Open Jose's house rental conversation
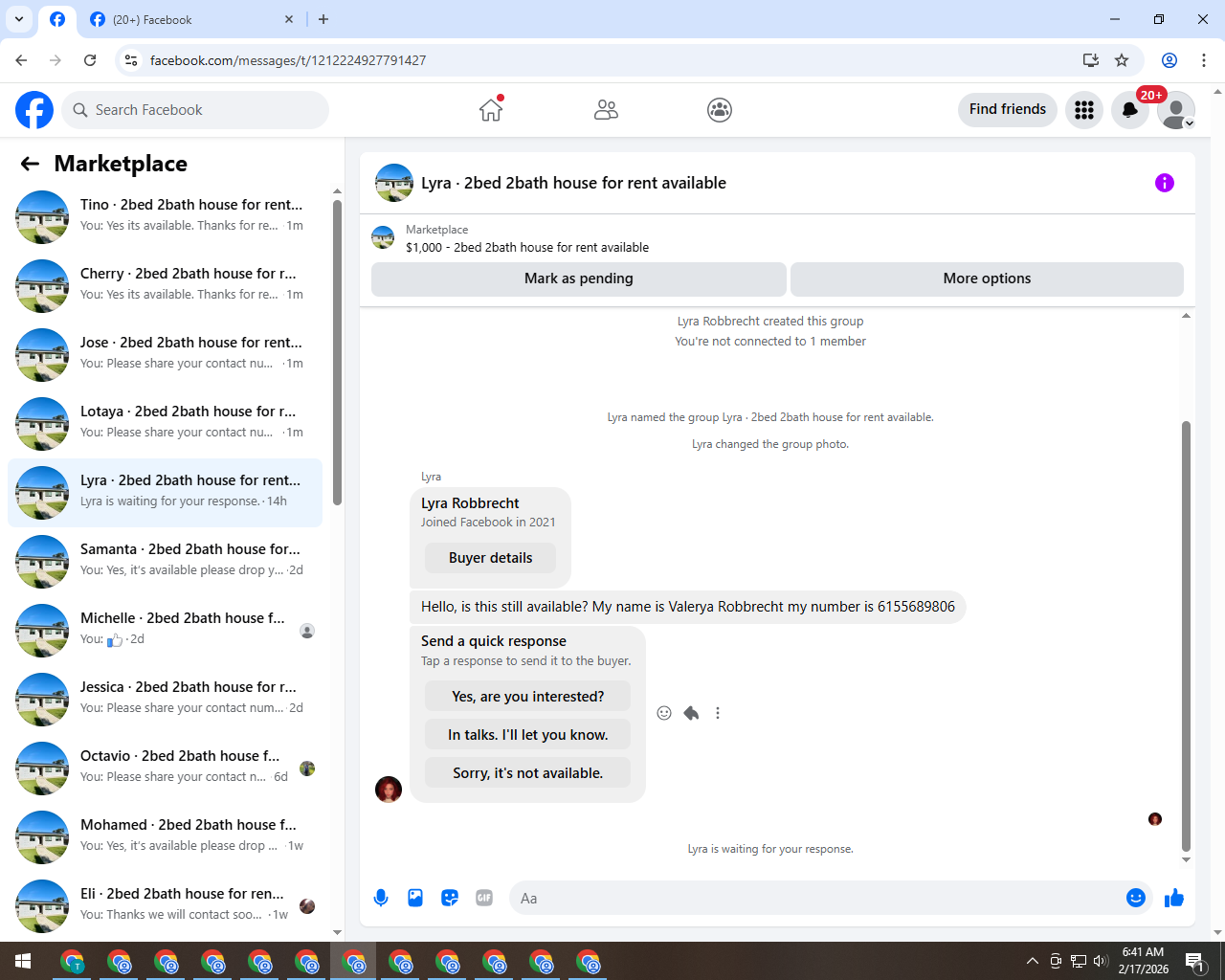 pyautogui.click(x=165, y=355)
